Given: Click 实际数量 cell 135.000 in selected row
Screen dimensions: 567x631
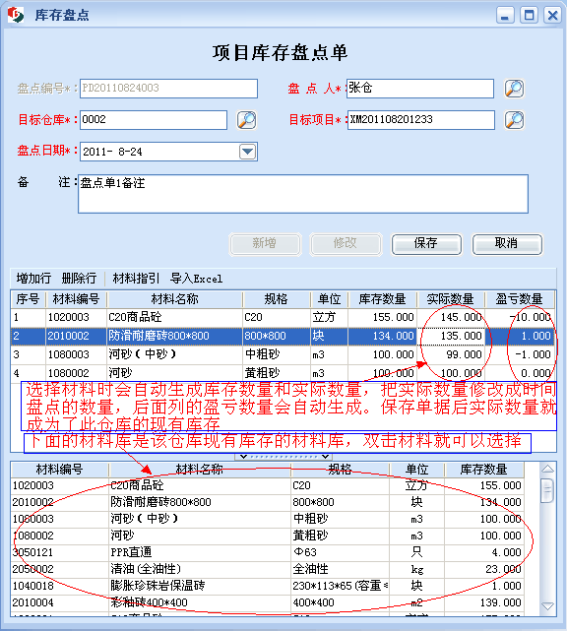Looking at the screenshot, I should [x=451, y=336].
